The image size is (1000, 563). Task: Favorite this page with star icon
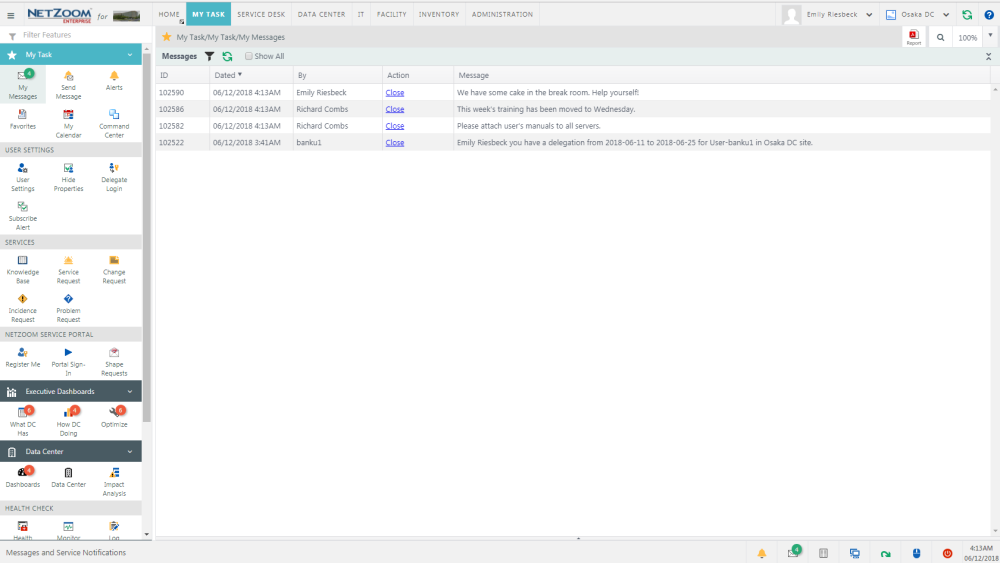point(166,37)
